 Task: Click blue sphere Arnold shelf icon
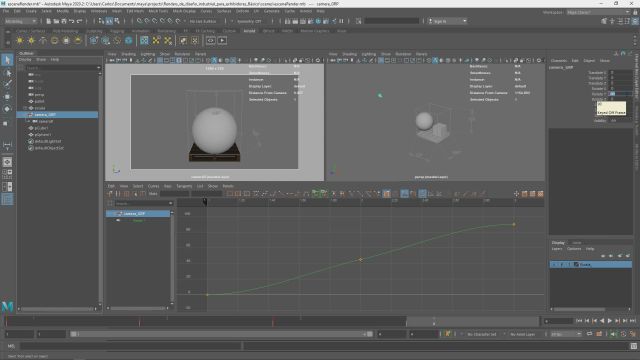129,40
